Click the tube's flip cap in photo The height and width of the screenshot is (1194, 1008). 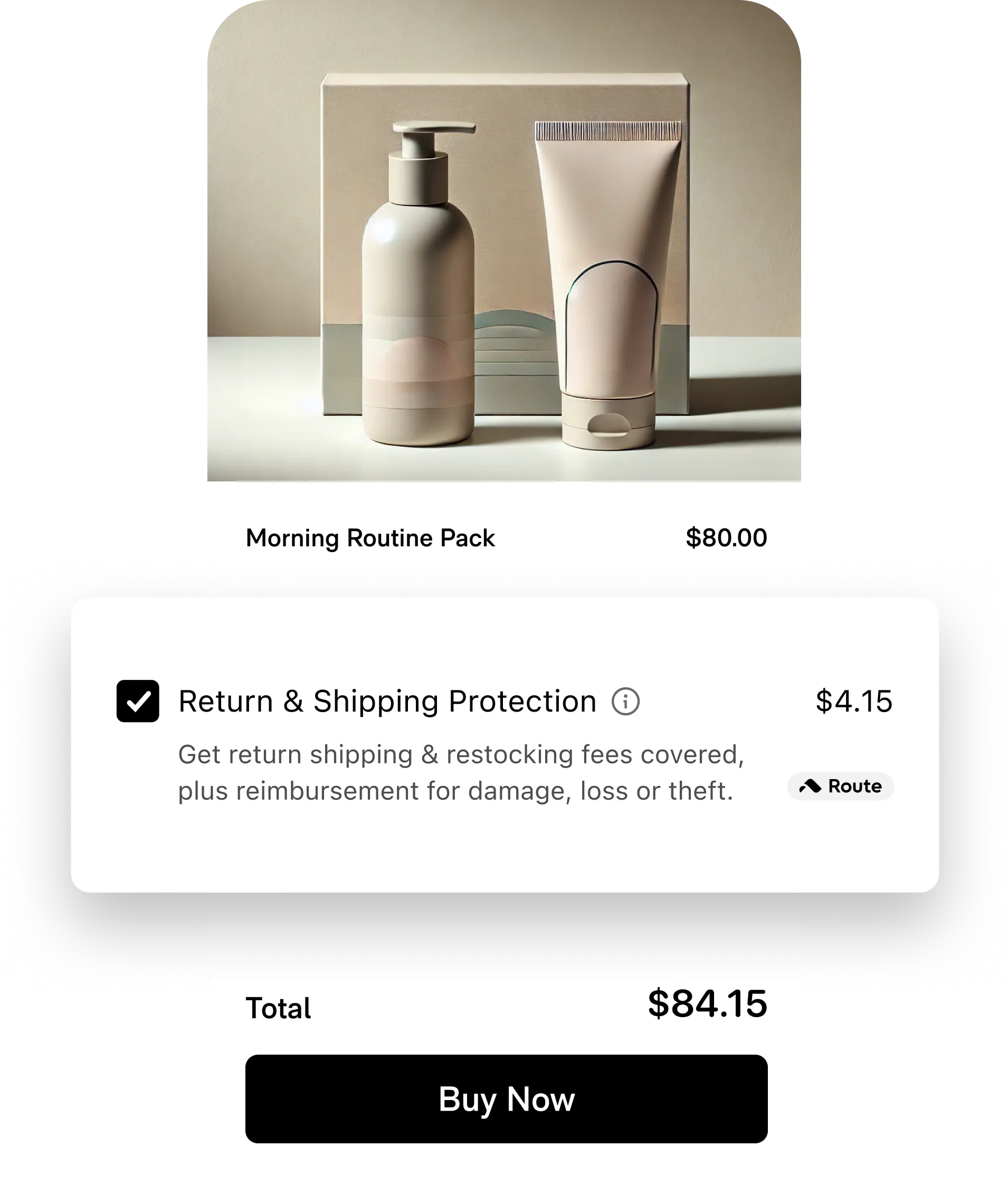608,421
